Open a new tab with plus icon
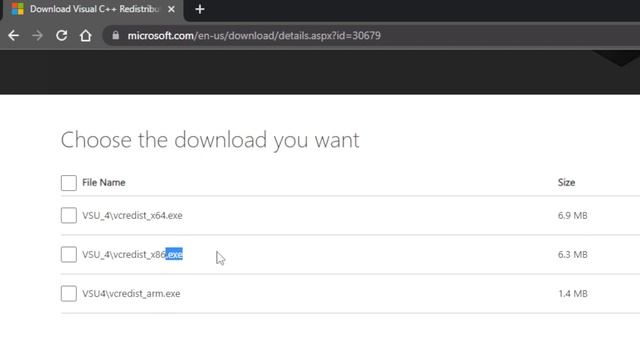Viewport: 640px width, 360px height. coord(200,9)
